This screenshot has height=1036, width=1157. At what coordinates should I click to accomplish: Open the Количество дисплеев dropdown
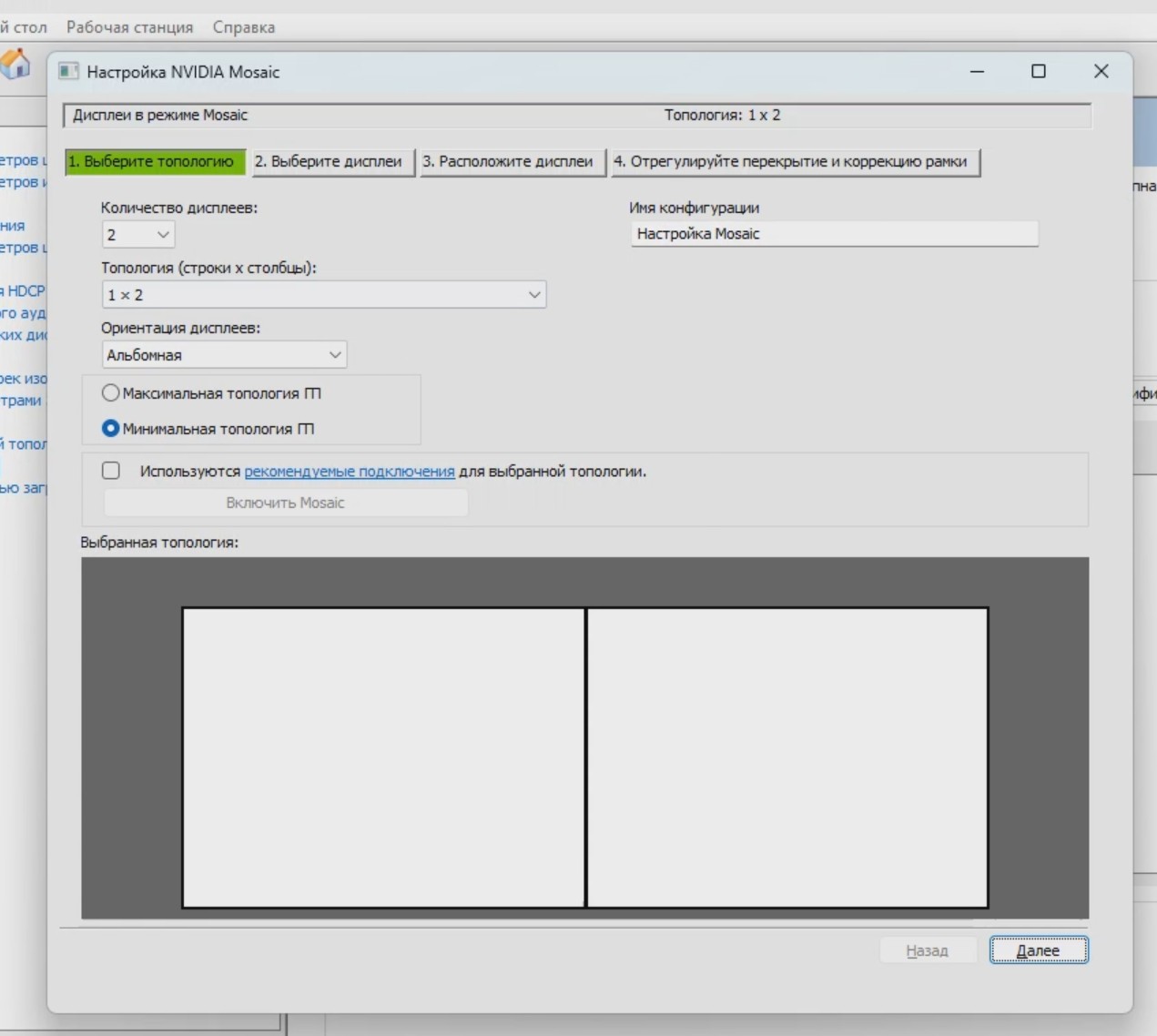138,235
